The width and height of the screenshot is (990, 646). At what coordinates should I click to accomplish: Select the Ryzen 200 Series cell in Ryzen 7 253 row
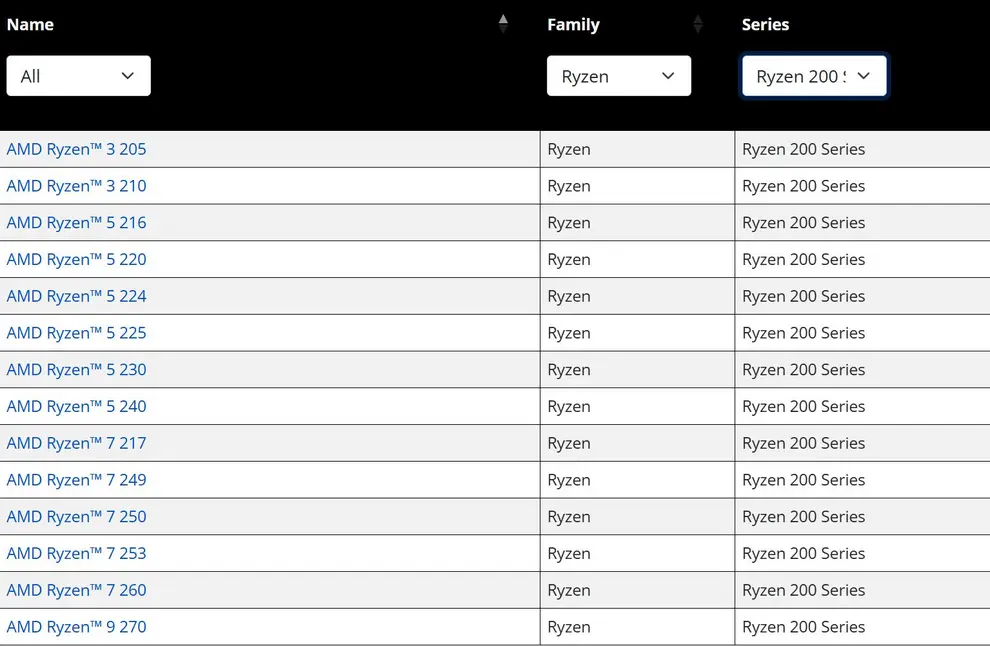coord(862,553)
